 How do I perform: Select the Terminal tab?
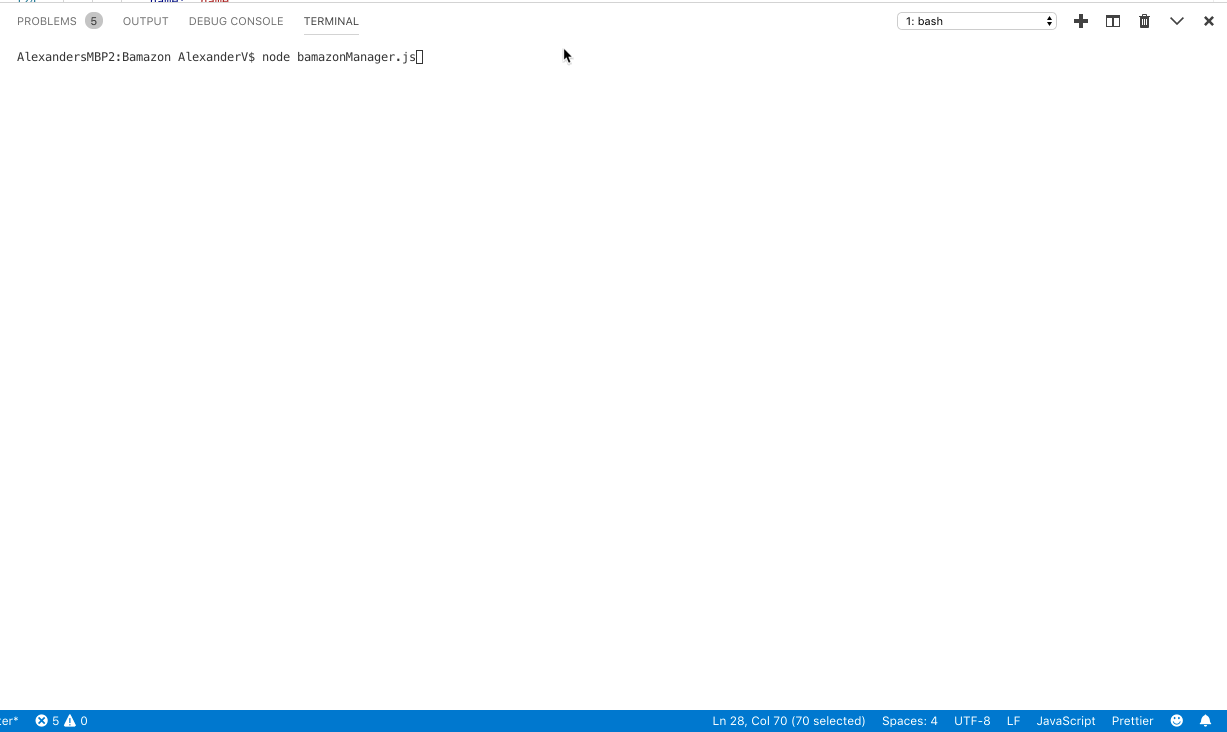[x=331, y=21]
